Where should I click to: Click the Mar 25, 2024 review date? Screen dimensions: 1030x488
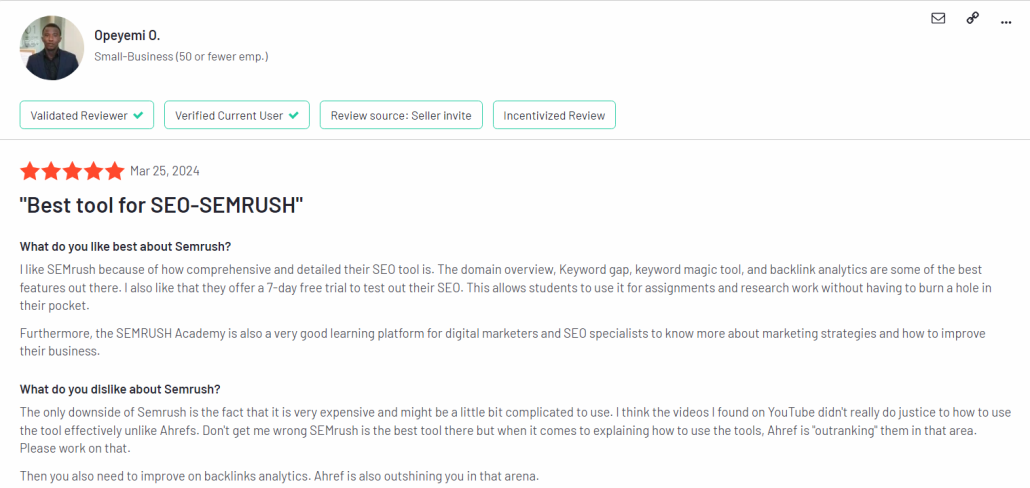[x=165, y=171]
